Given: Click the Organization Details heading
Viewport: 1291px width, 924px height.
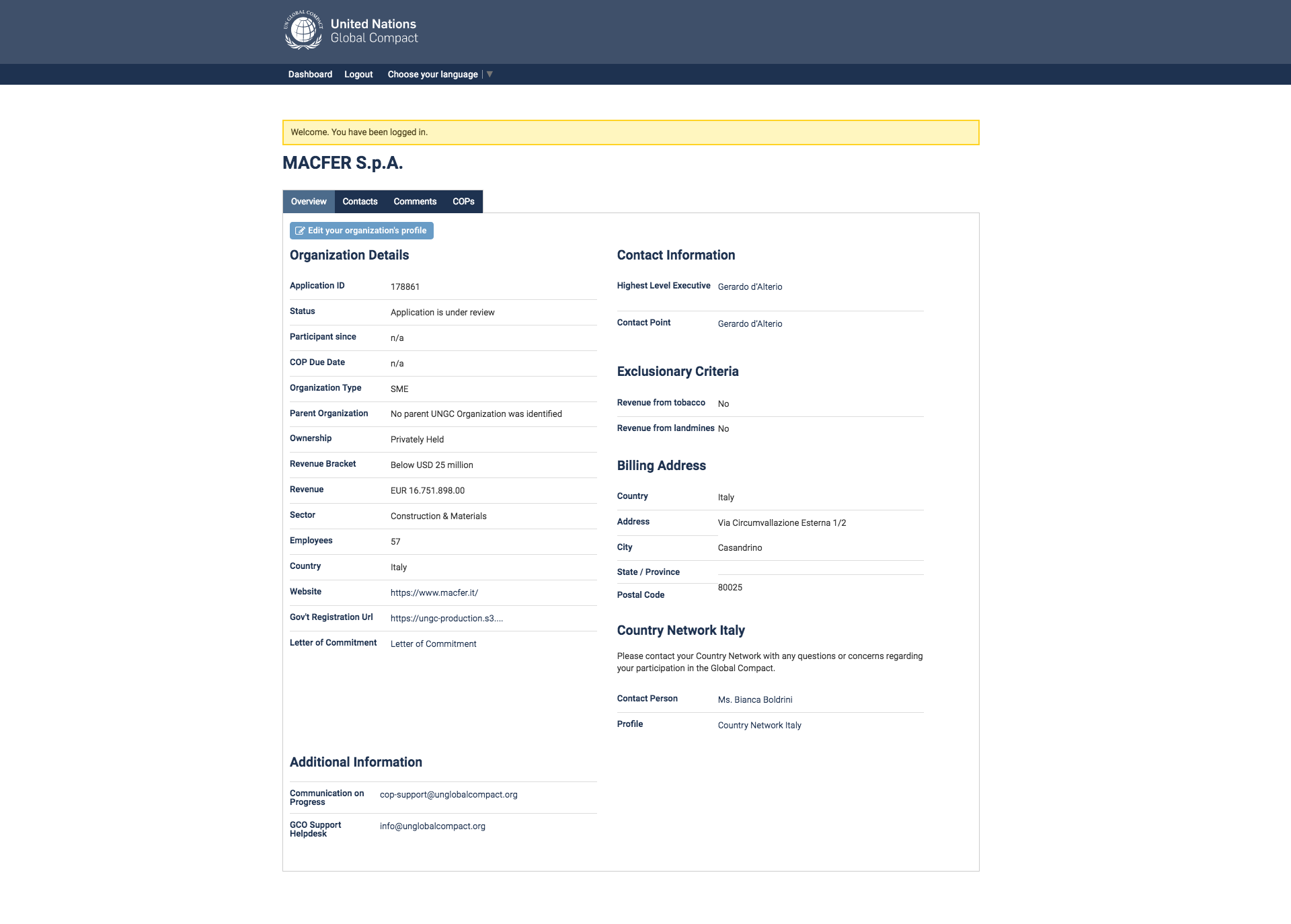Looking at the screenshot, I should (349, 256).
